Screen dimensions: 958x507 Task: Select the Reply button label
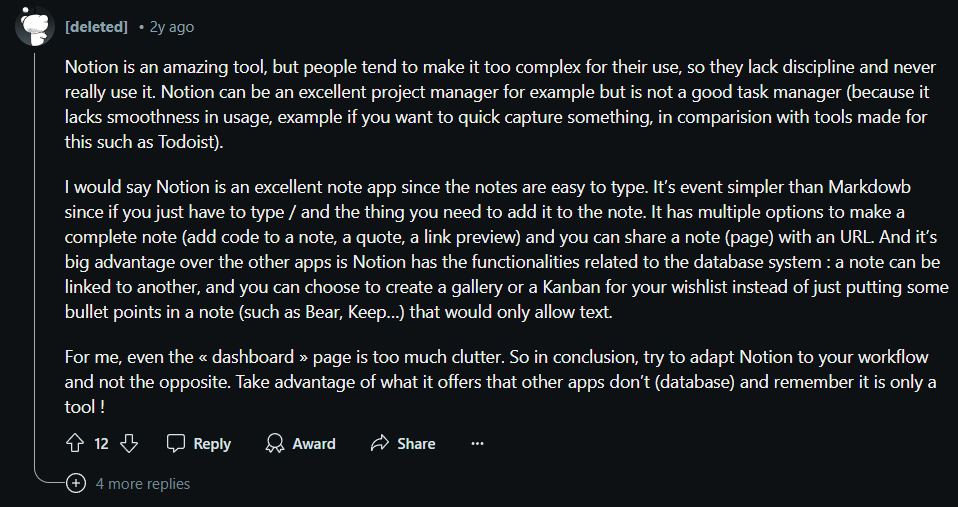[x=212, y=443]
